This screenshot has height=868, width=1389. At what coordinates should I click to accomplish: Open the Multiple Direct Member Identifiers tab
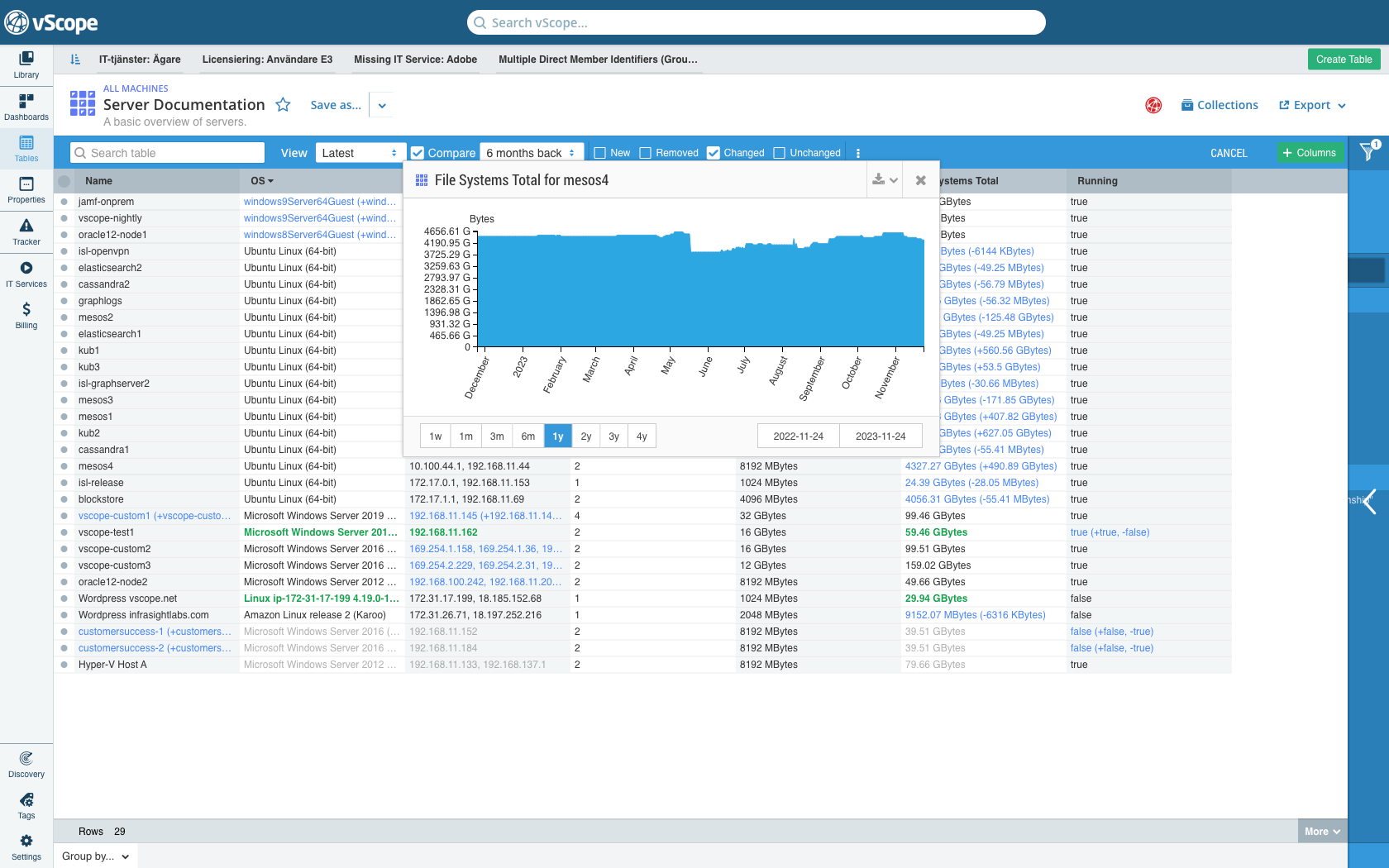599,60
